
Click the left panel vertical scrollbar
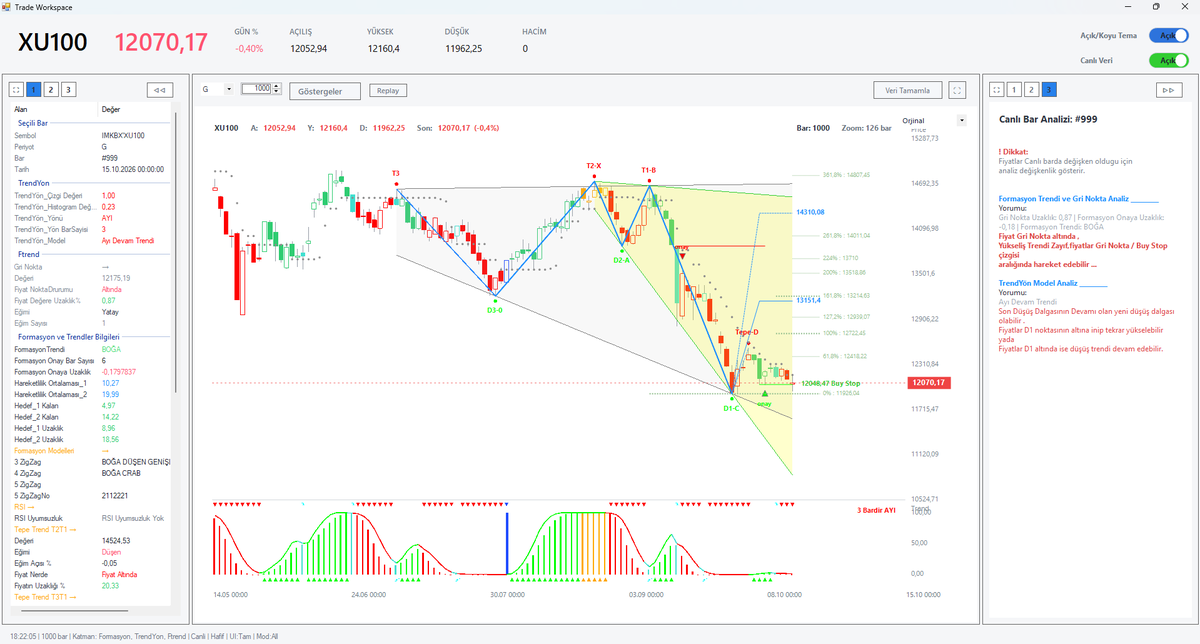[x=175, y=250]
